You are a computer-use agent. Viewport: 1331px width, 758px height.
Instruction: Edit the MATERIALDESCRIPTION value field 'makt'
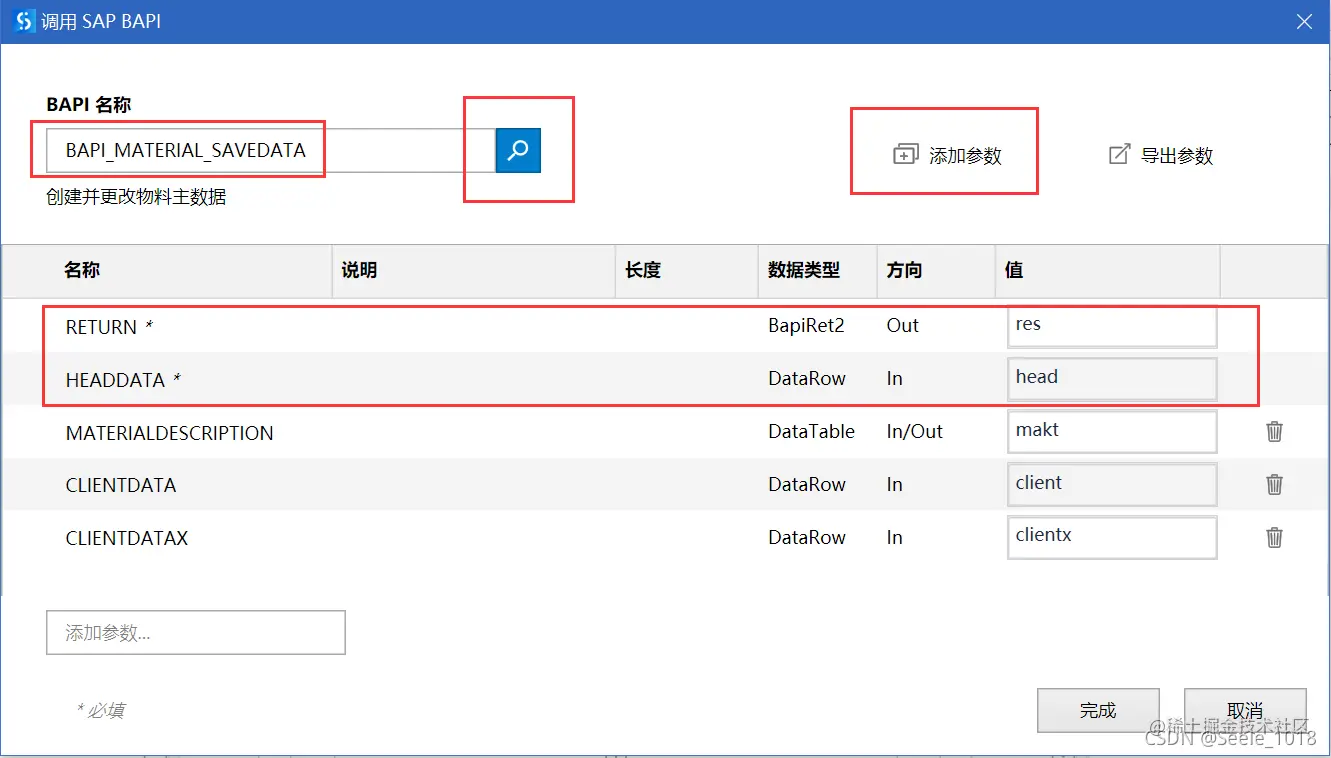(x=1112, y=432)
